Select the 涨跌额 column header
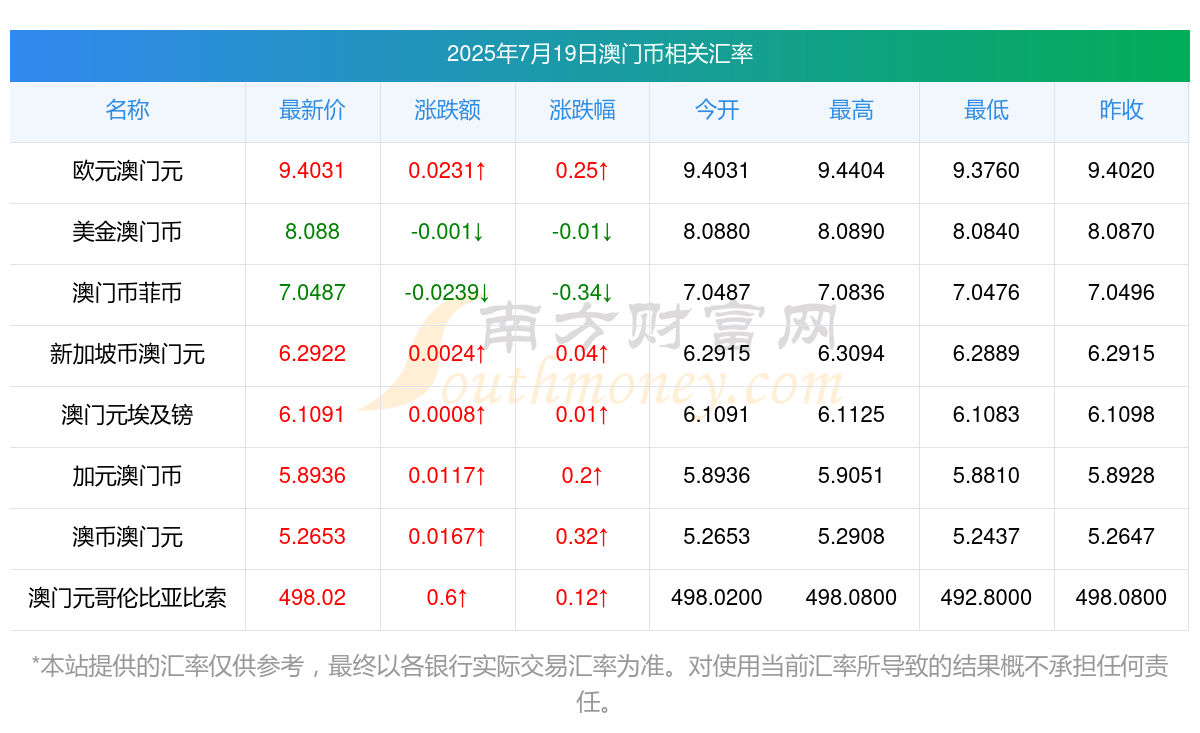Viewport: 1200px width, 733px height. (448, 110)
